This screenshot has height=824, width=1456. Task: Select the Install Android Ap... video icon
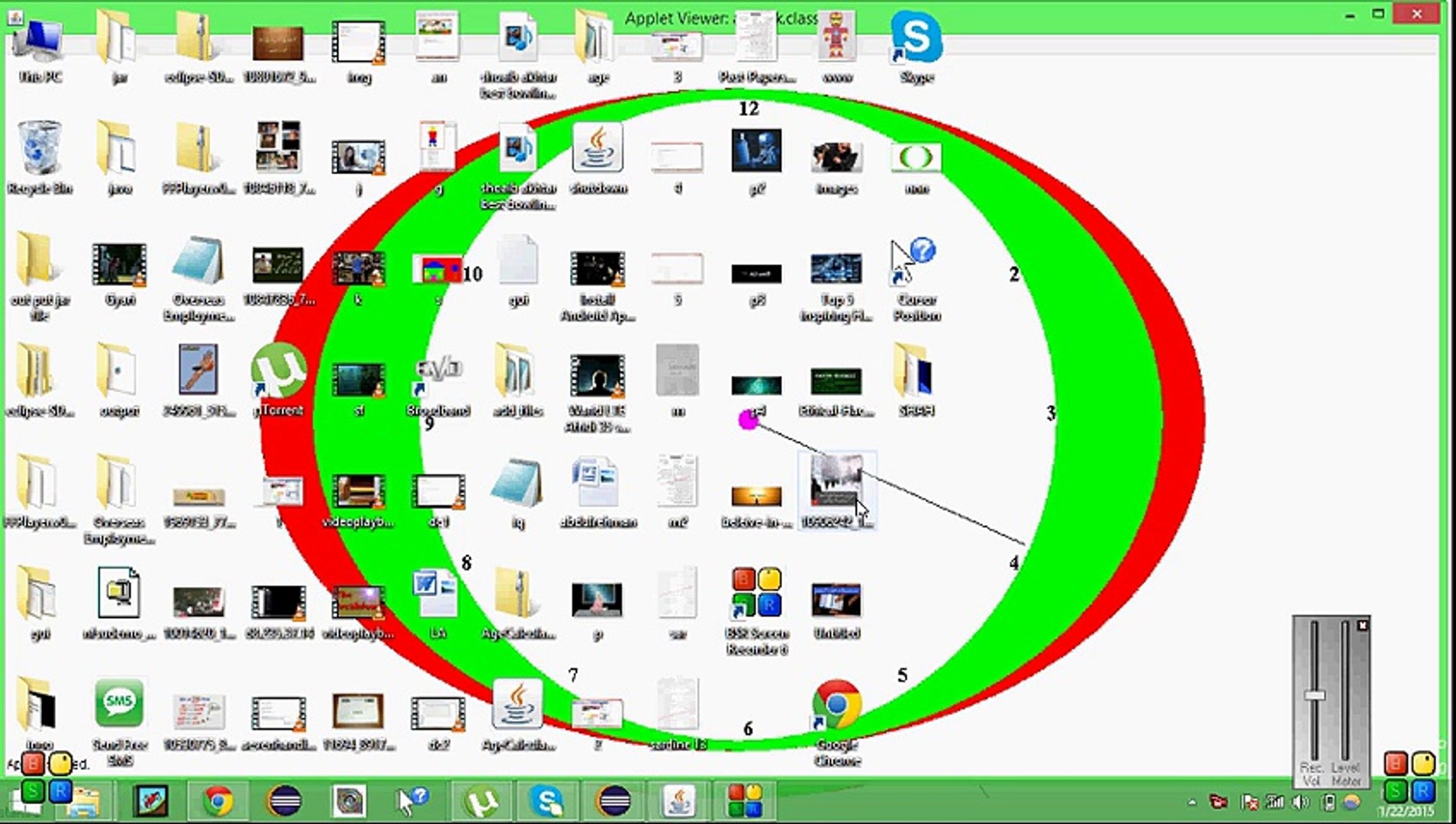598,285
